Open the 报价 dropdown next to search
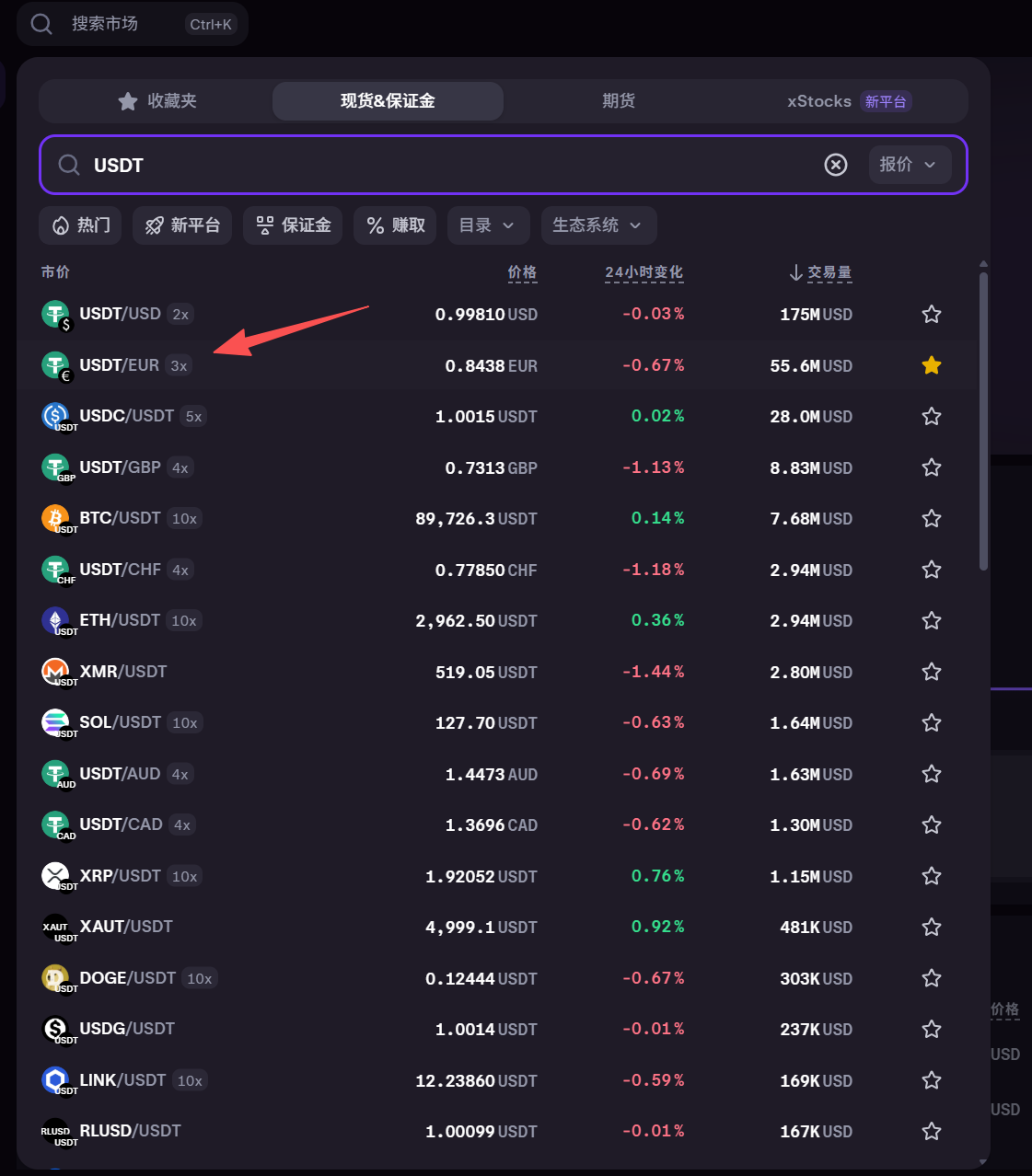 [909, 164]
